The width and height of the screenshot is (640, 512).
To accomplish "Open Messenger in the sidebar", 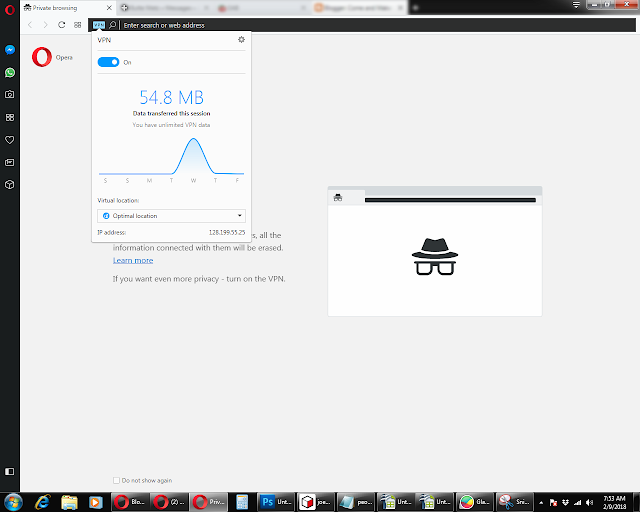I will pyautogui.click(x=10, y=50).
